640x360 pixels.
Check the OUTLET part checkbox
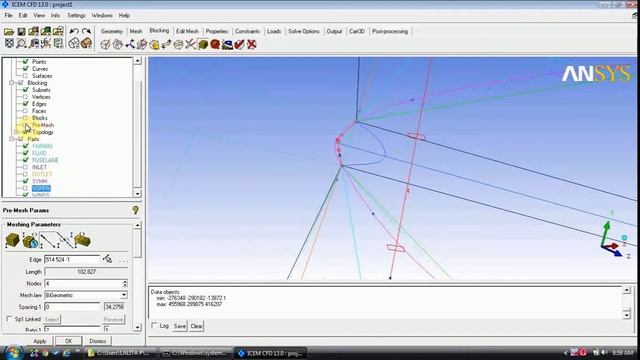click(x=26, y=174)
